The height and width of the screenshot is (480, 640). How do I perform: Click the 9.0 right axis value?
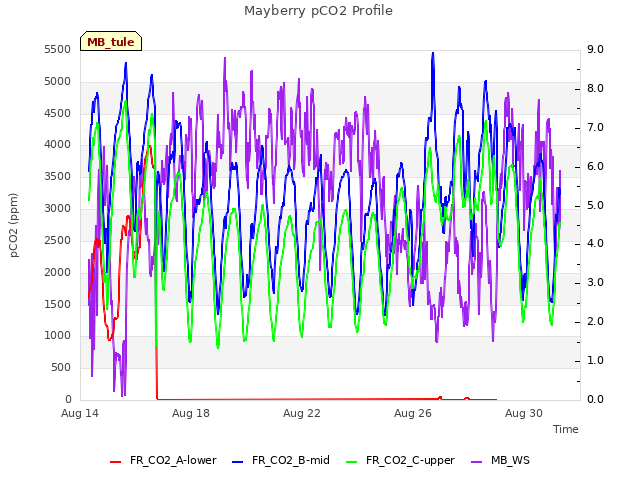pyautogui.click(x=596, y=49)
